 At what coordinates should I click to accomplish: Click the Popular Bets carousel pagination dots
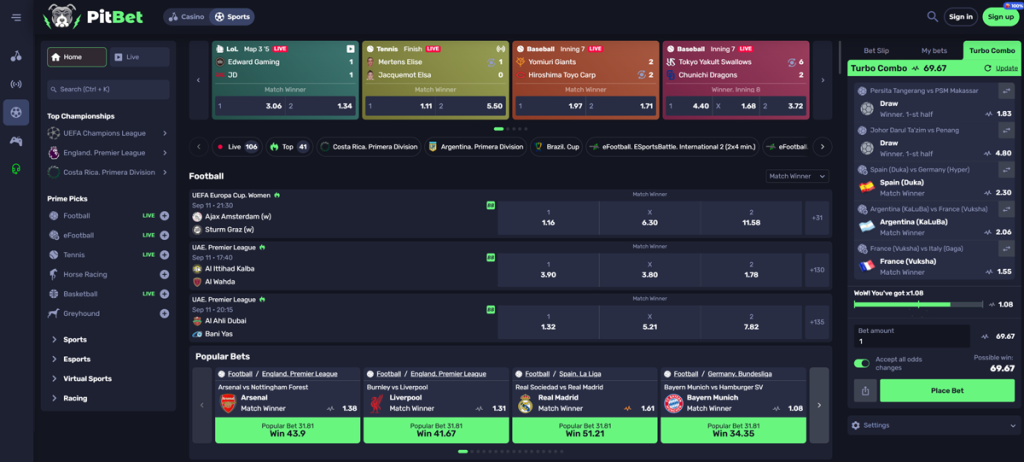pos(510,452)
